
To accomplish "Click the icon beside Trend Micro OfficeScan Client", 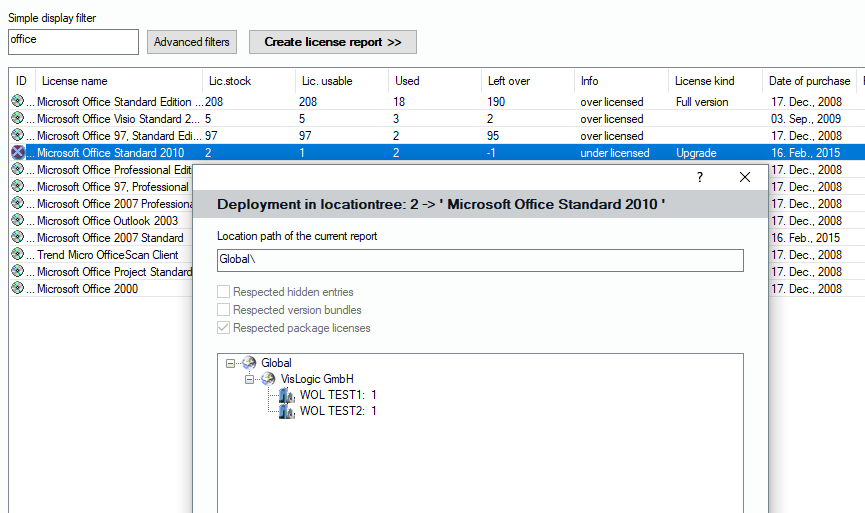I will 17,255.
